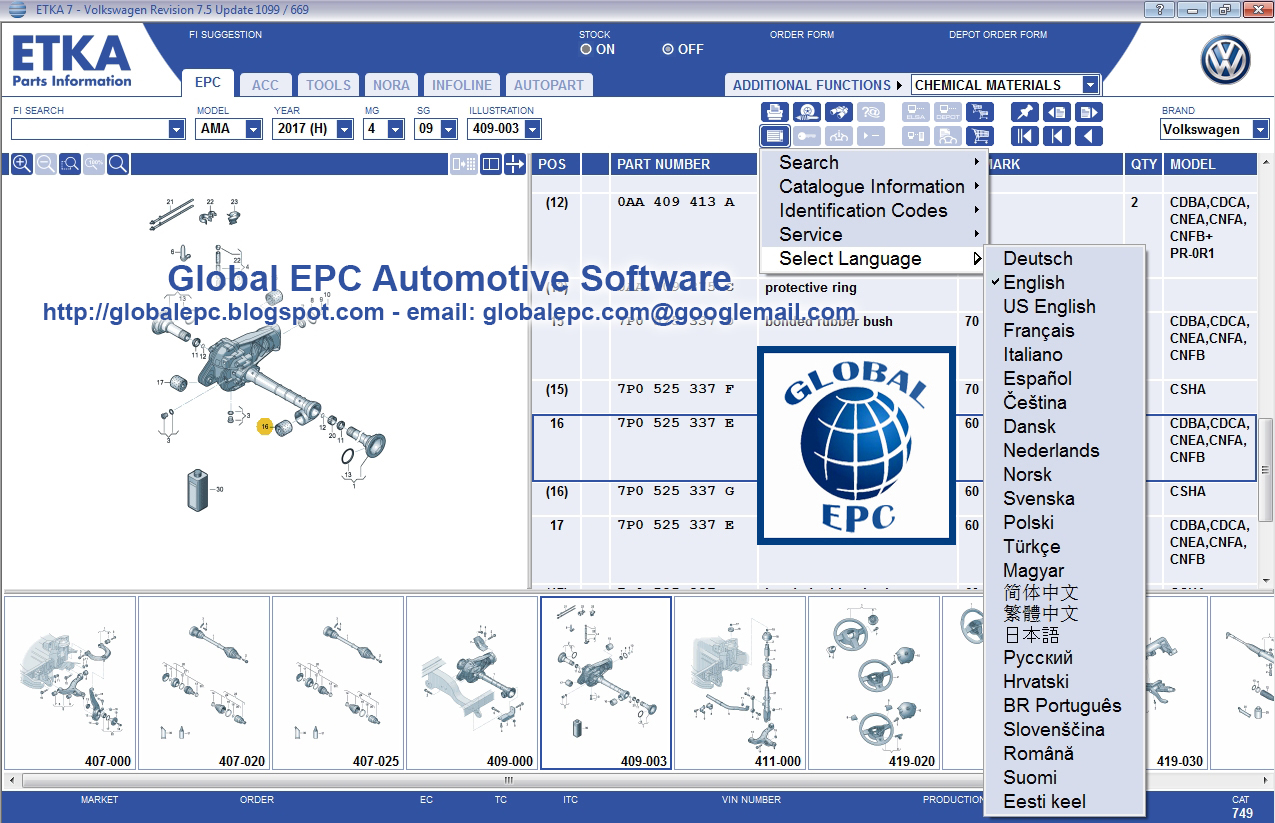This screenshot has height=823, width=1275.
Task: Reset illustration zoom to 100%
Action: tap(94, 164)
